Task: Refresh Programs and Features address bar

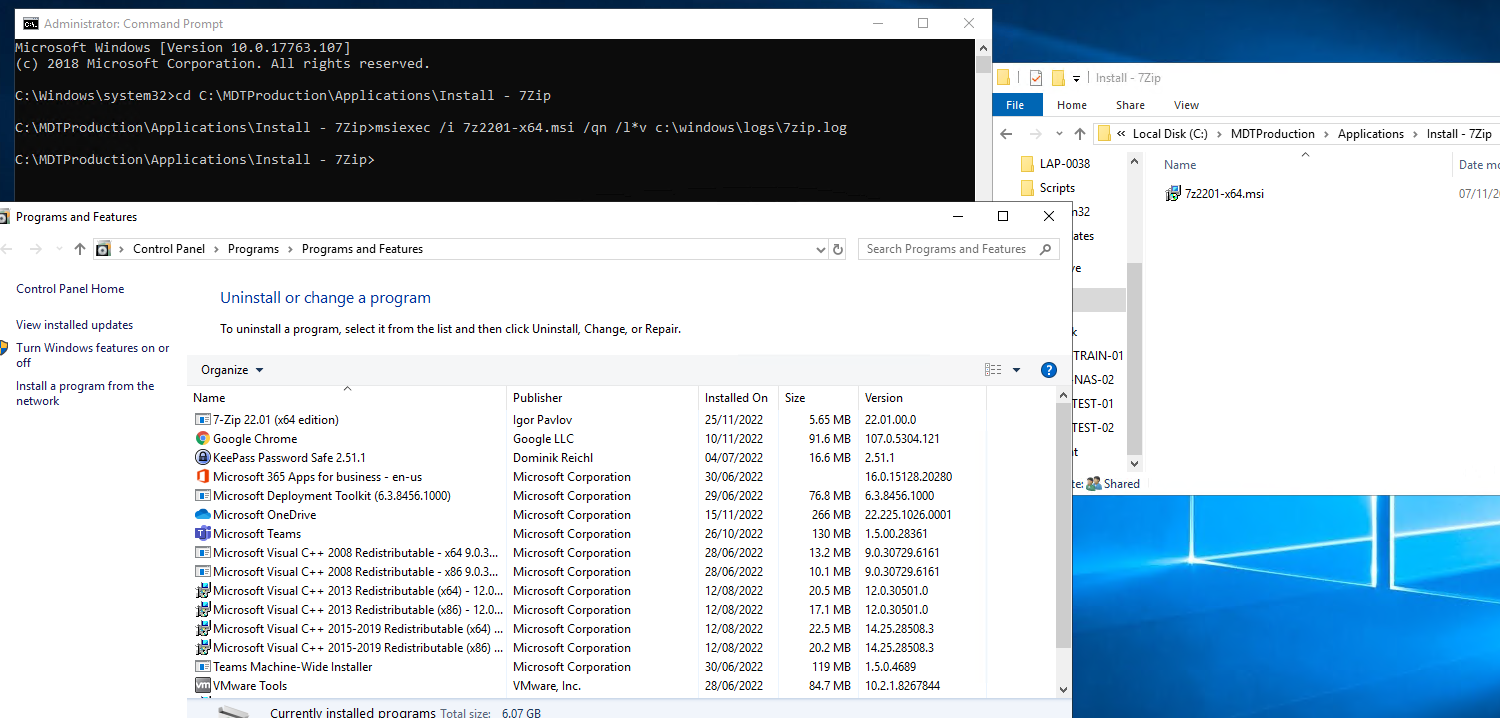Action: tap(838, 249)
